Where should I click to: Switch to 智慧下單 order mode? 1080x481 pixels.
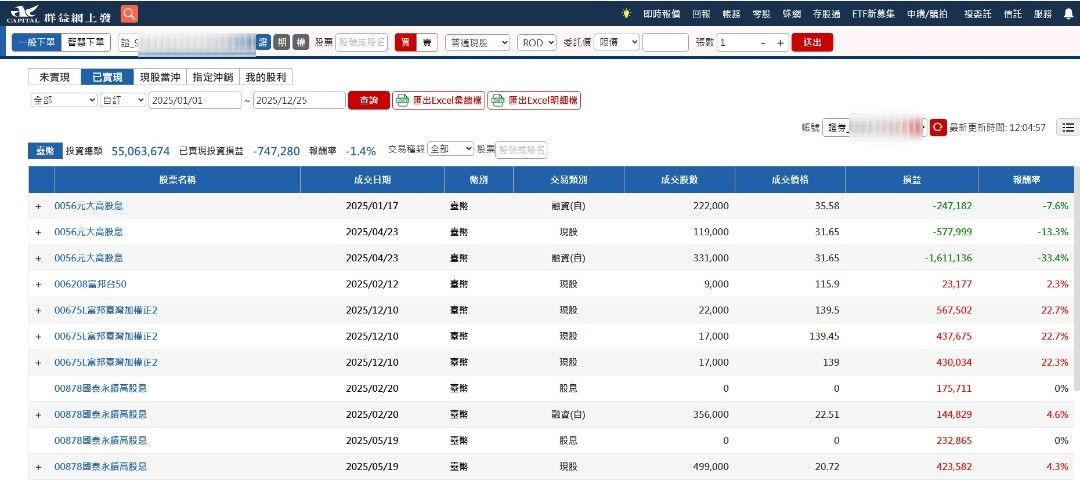[85, 42]
